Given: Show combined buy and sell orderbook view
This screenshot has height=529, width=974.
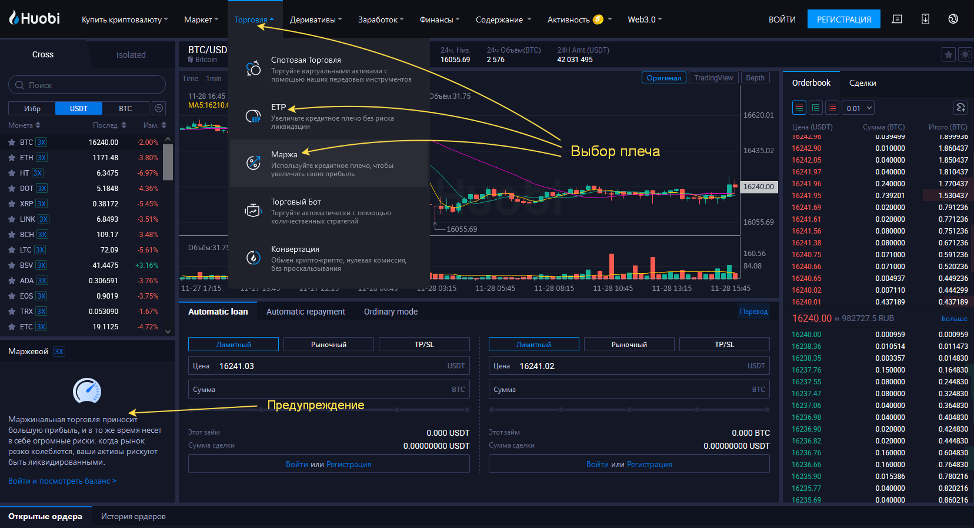Looking at the screenshot, I should click(x=799, y=107).
